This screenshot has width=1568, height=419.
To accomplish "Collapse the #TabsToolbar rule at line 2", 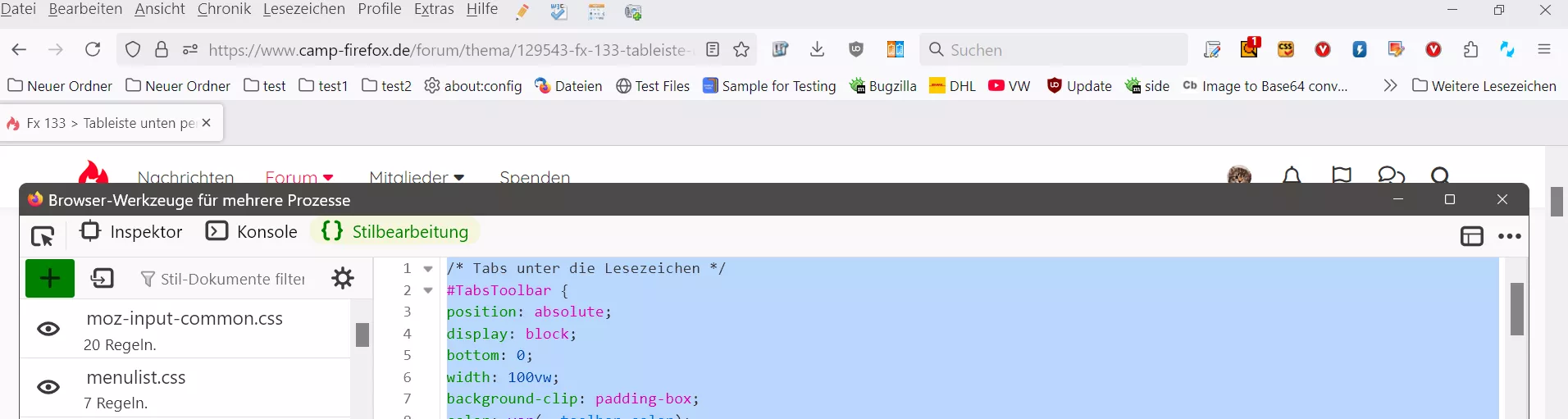I will [428, 290].
